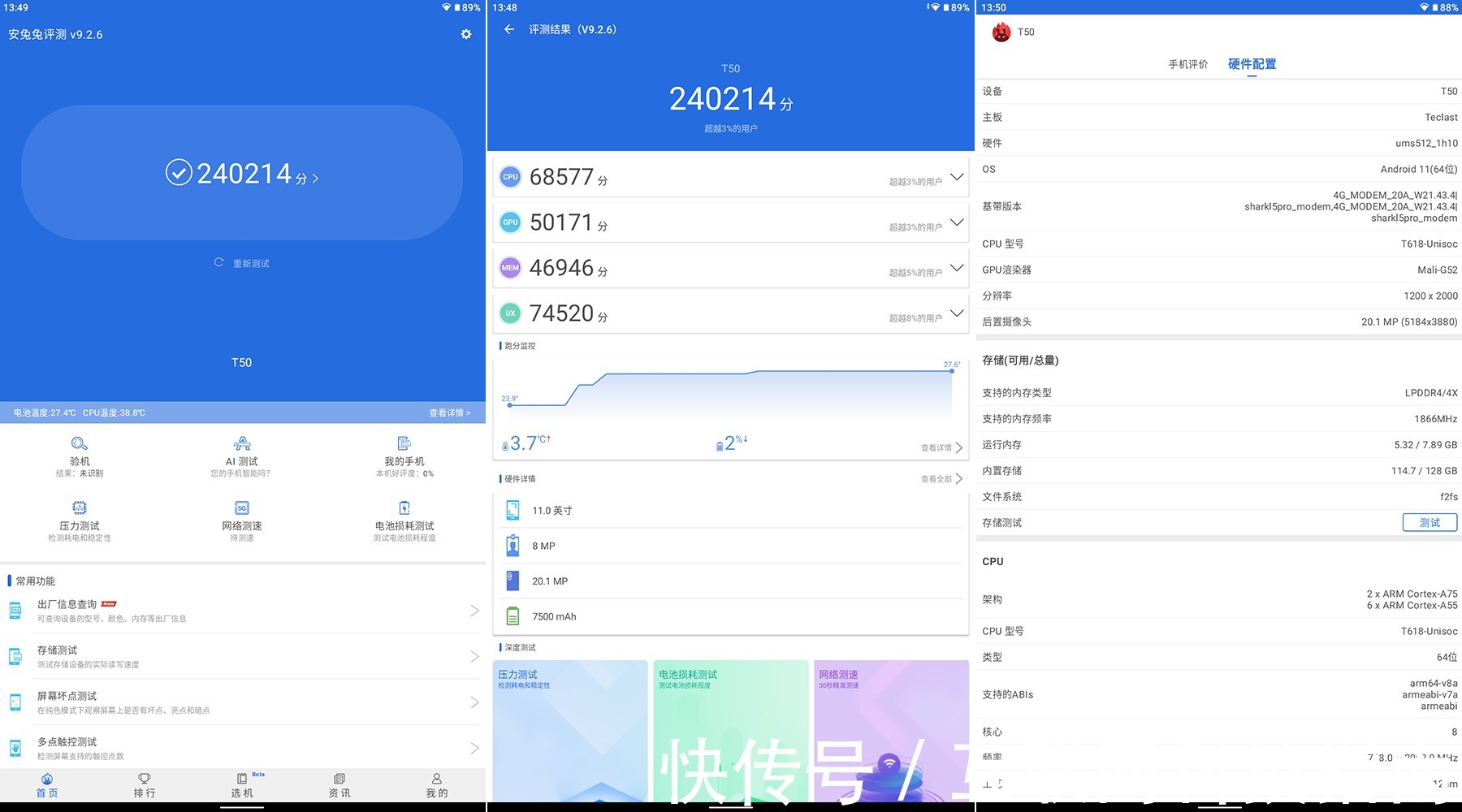This screenshot has height=812, width=1462.
Task: Click the 11.0 英寸 screen size icon
Action: point(513,510)
